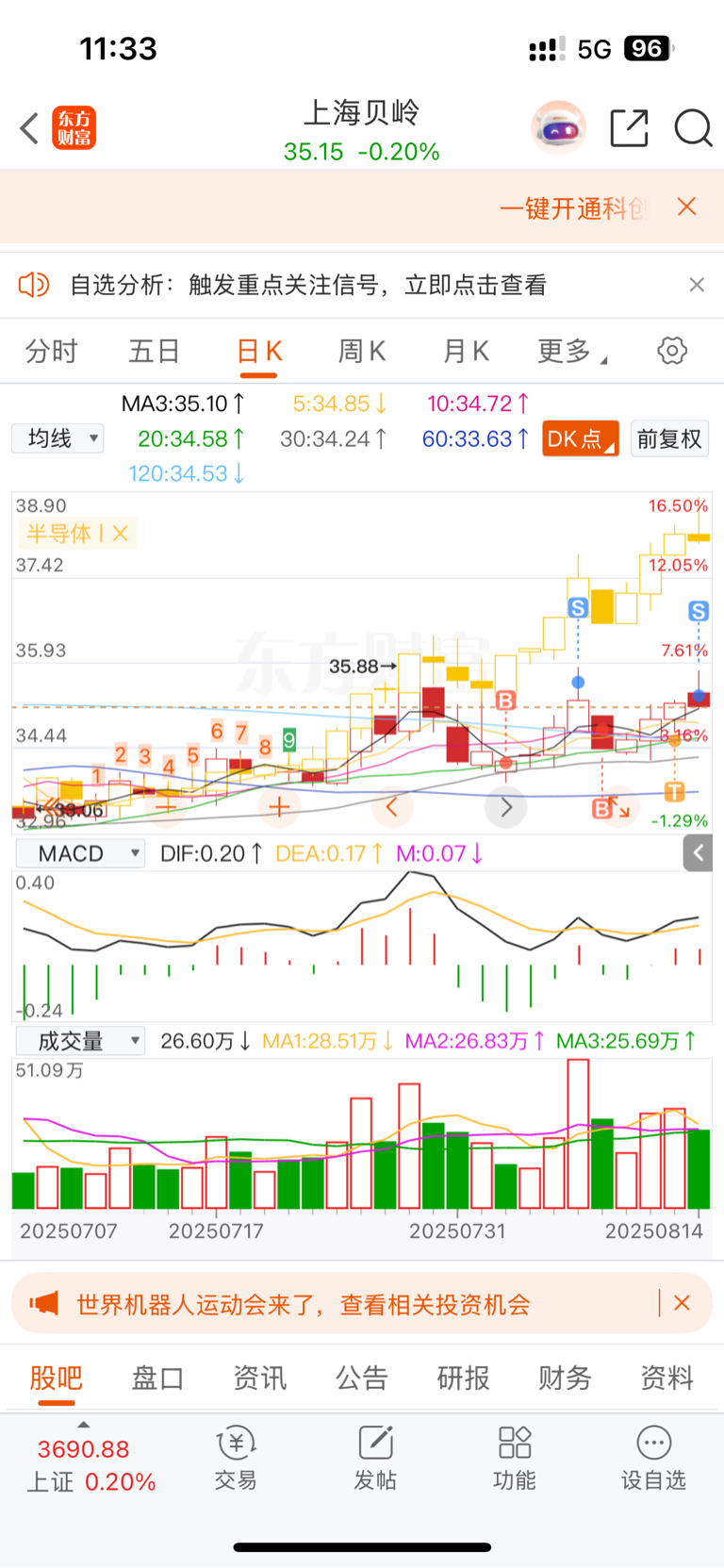Tap the blue S sell marker near 37.42
The height and width of the screenshot is (1568, 724).
point(578,608)
